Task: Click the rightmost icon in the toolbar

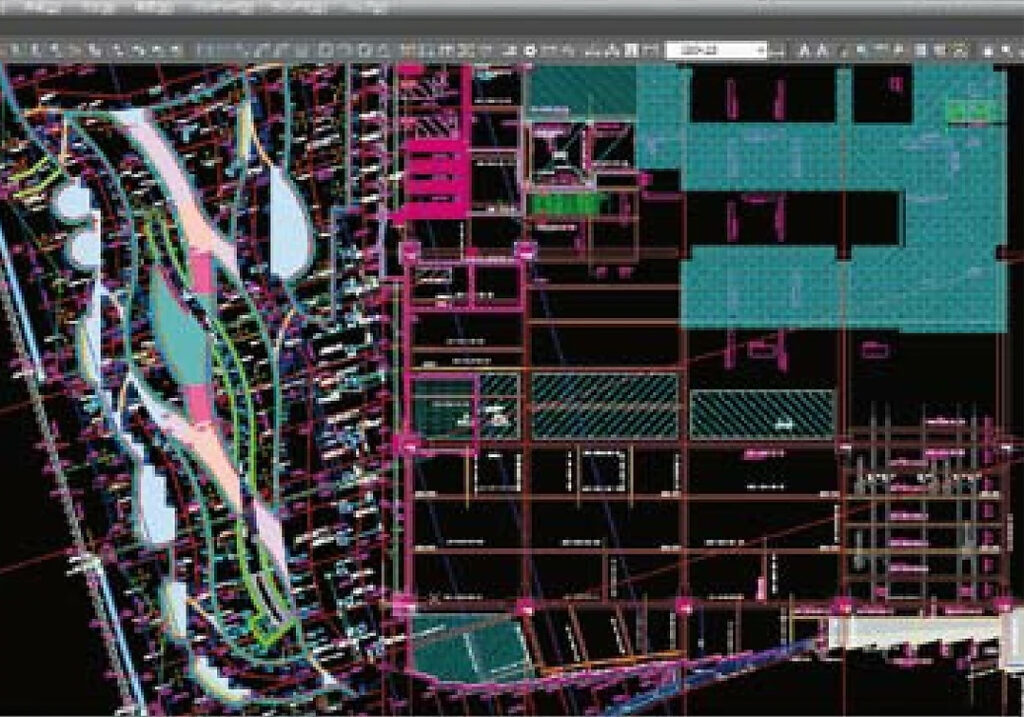Action: click(1007, 50)
